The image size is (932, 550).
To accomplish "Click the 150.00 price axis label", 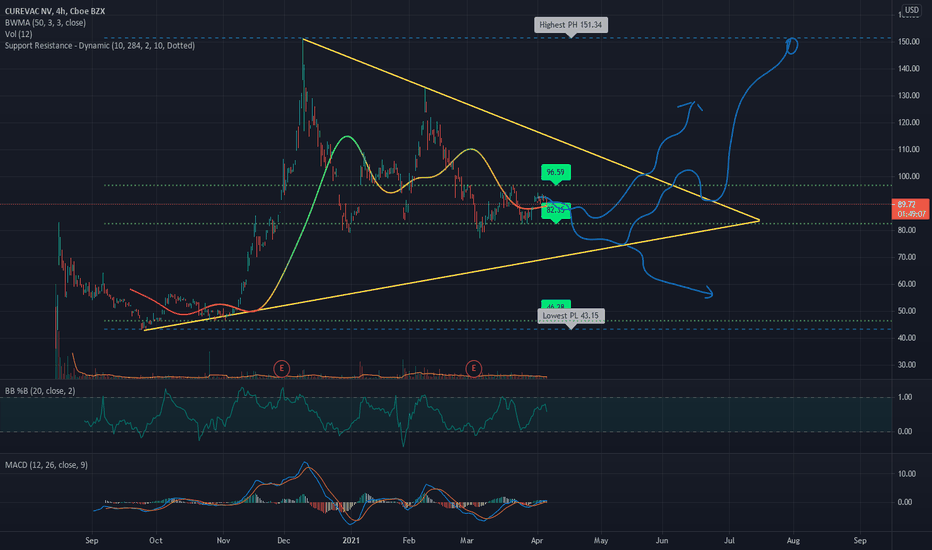I will pyautogui.click(x=909, y=42).
